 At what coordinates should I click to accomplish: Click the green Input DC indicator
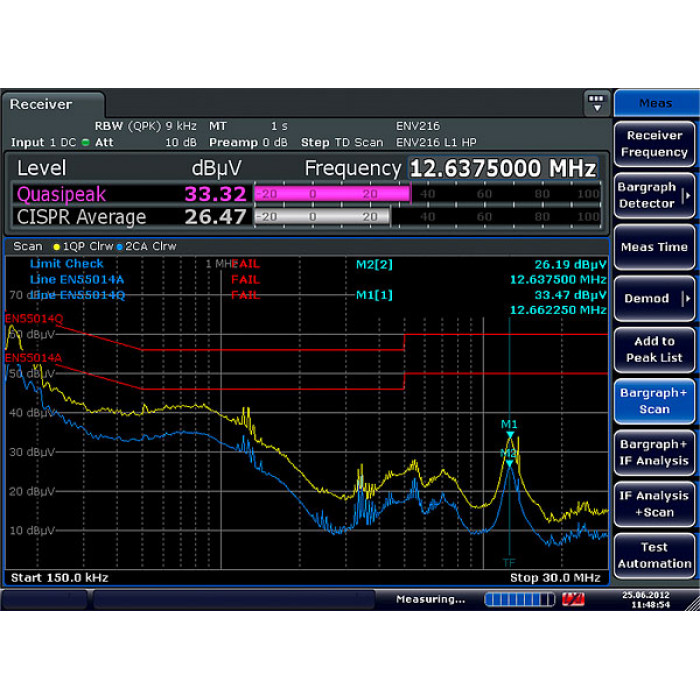[x=85, y=142]
